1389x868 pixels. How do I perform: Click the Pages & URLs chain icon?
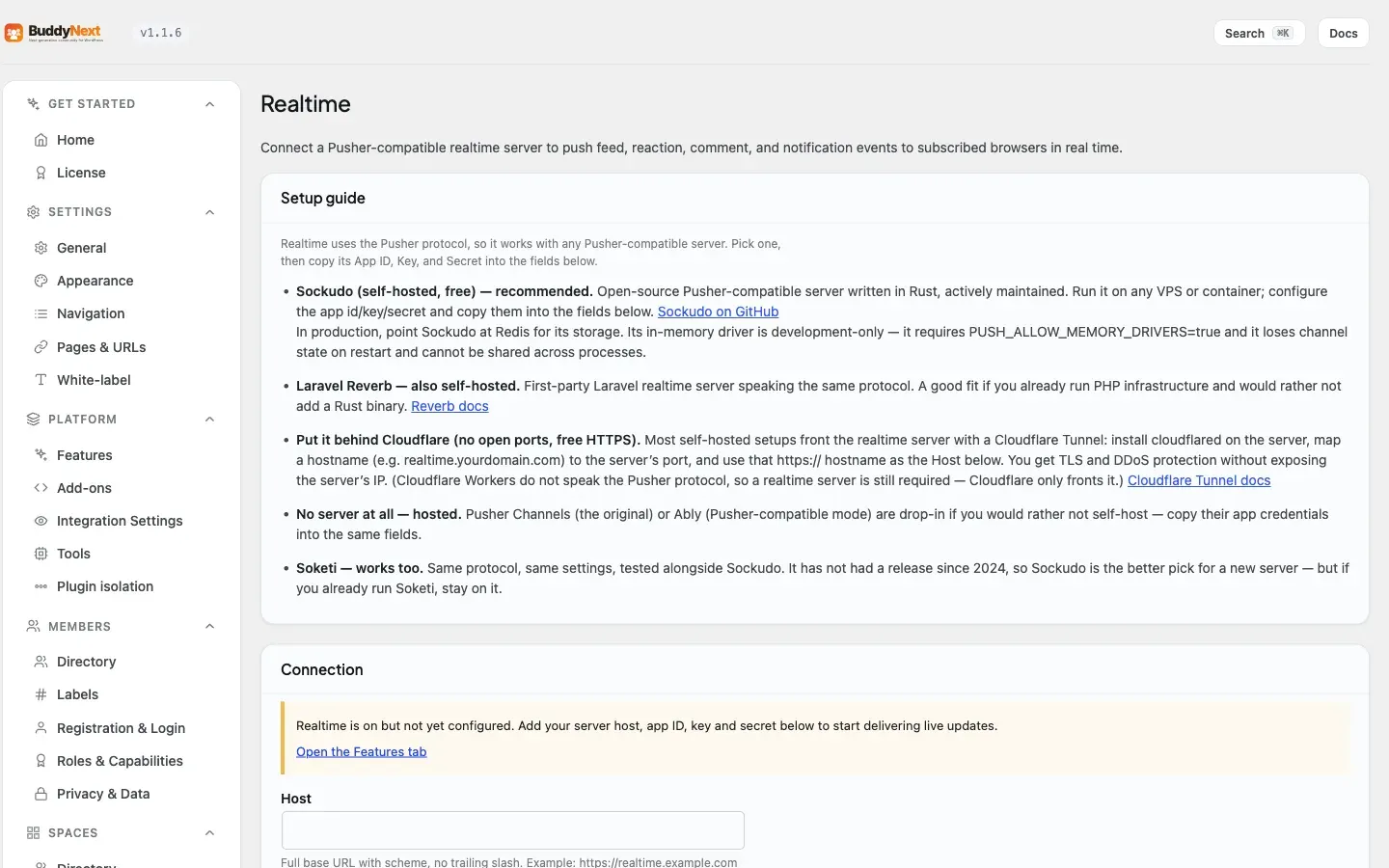(x=41, y=347)
